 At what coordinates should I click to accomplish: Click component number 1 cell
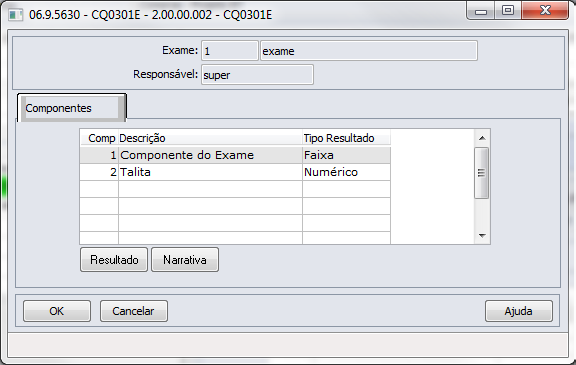(100, 155)
